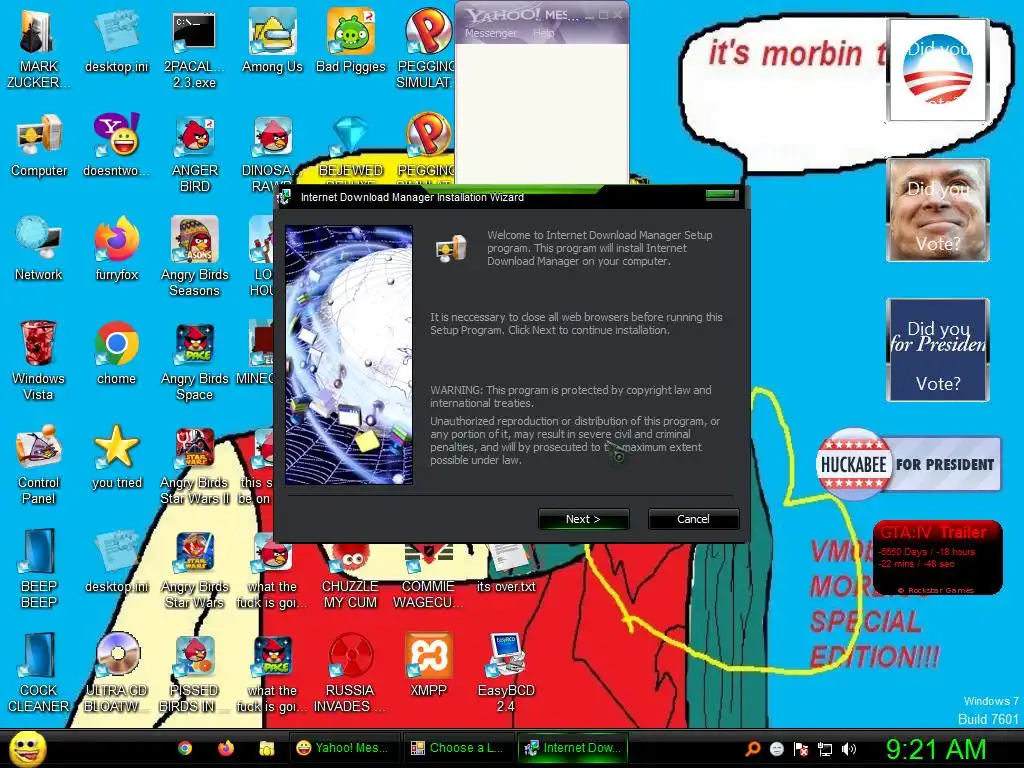Click the 'for President' Did you Vote gadget
This screenshot has width=1024, height=768.
pos(938,350)
